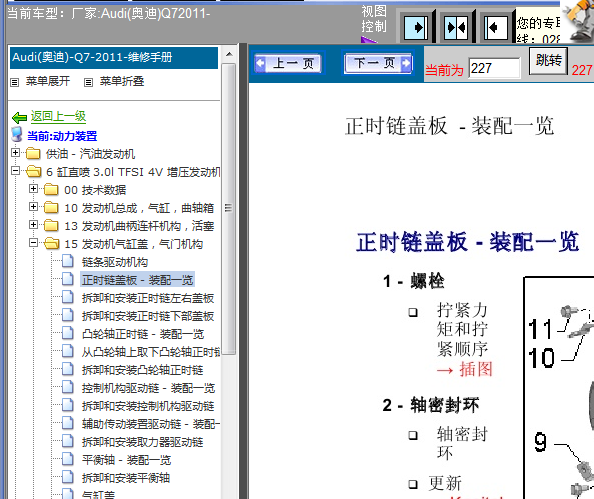The width and height of the screenshot is (594, 499).
Task: Open 控制机构驱动链 - 装配一览 page
Action: [148, 388]
